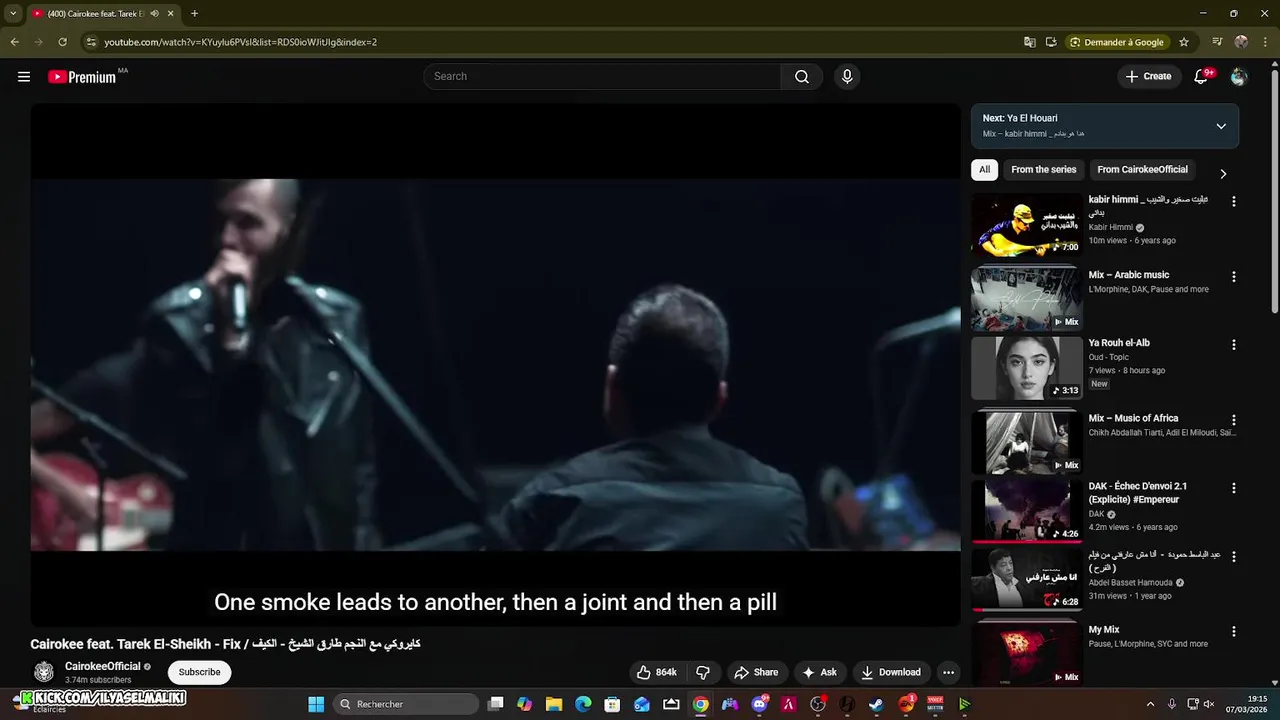Image resolution: width=1280 pixels, height=720 pixels.
Task: Open File Explorer from taskbar
Action: pyautogui.click(x=554, y=704)
